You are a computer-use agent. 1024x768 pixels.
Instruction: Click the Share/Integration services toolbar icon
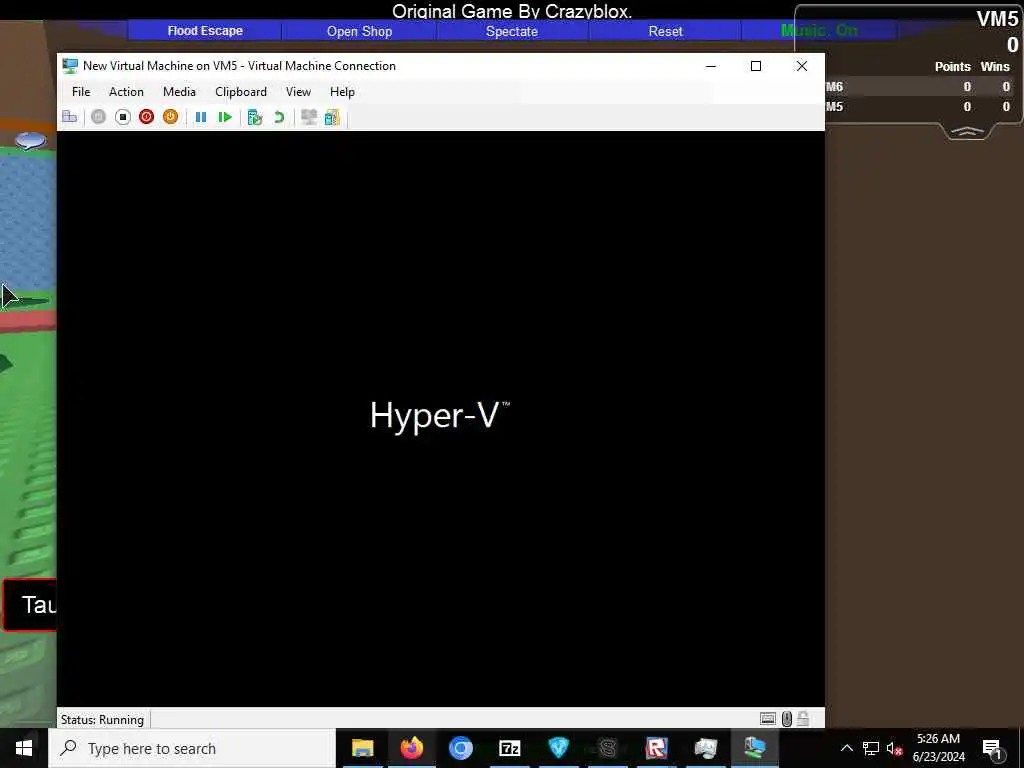[x=332, y=117]
